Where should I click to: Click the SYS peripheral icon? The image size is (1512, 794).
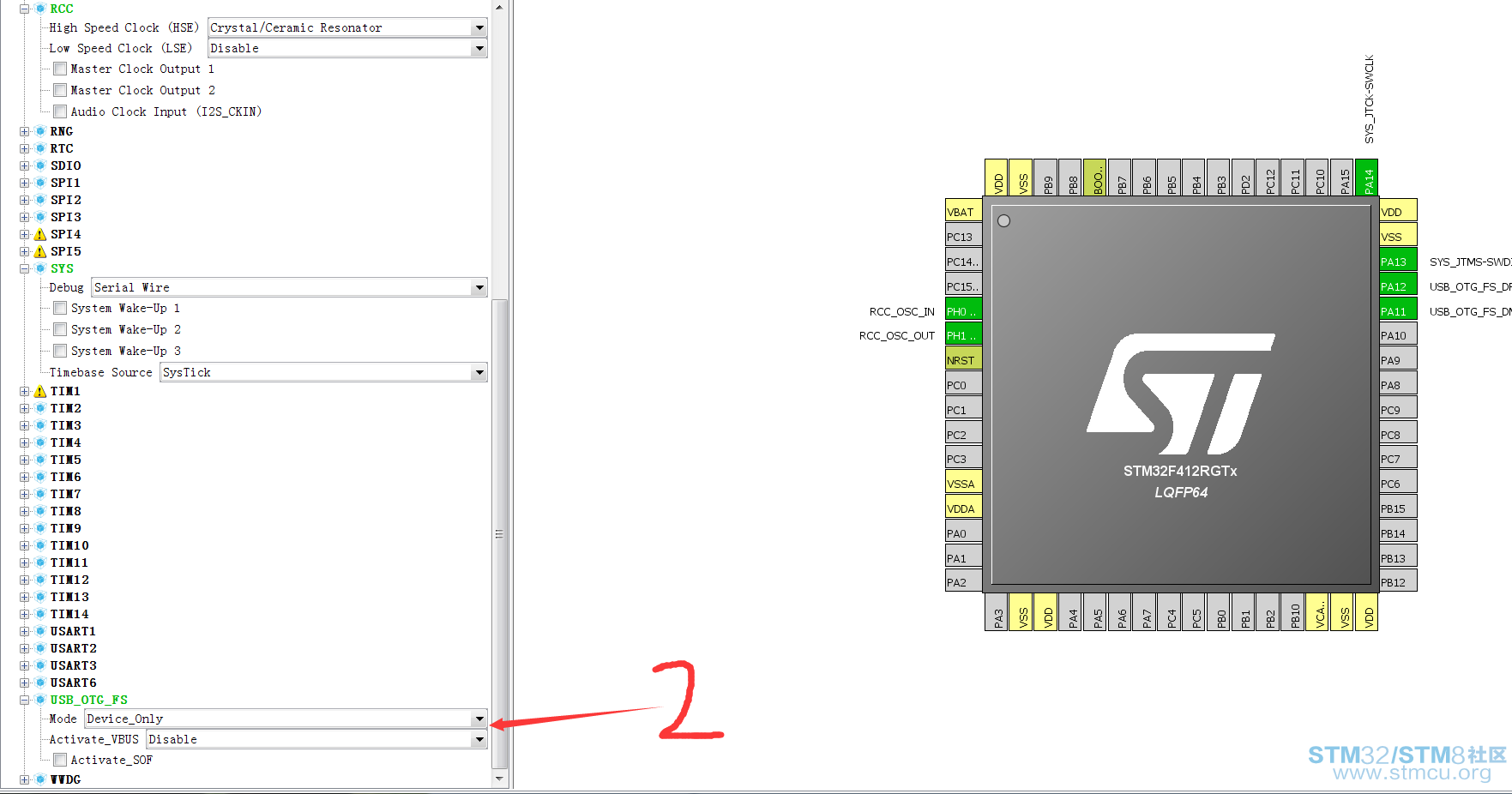pyautogui.click(x=39, y=268)
